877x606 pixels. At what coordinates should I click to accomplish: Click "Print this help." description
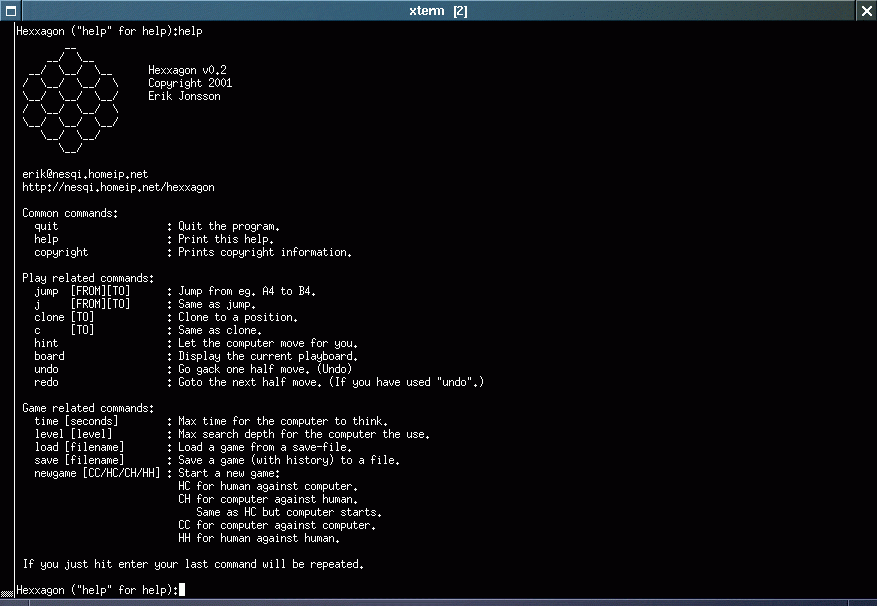click(226, 239)
